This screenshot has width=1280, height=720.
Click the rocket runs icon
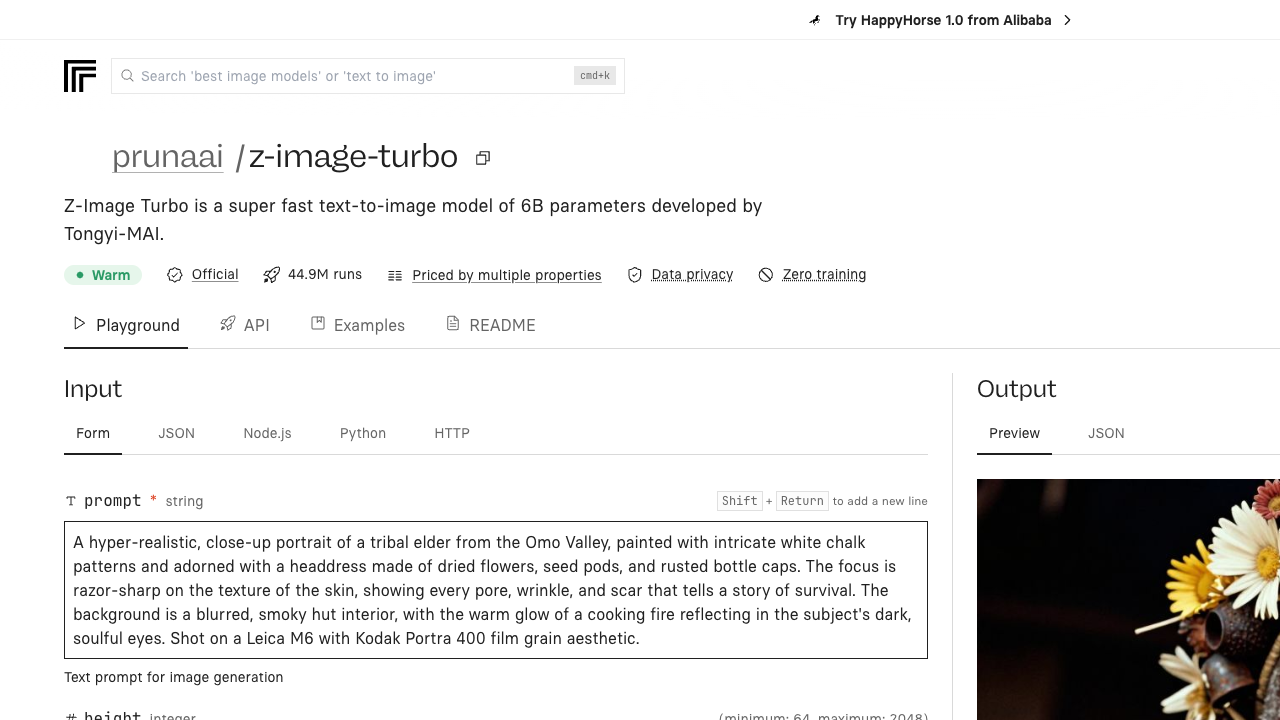(x=271, y=275)
